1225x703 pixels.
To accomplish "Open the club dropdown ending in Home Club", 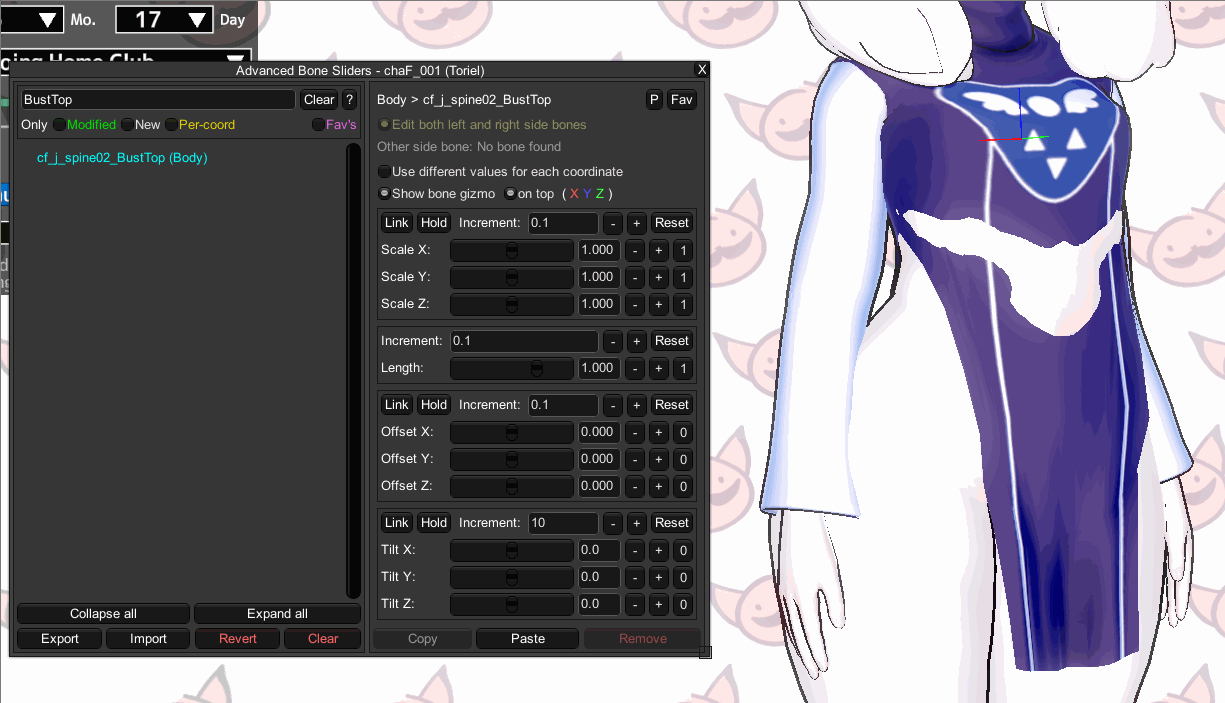I will tap(124, 60).
